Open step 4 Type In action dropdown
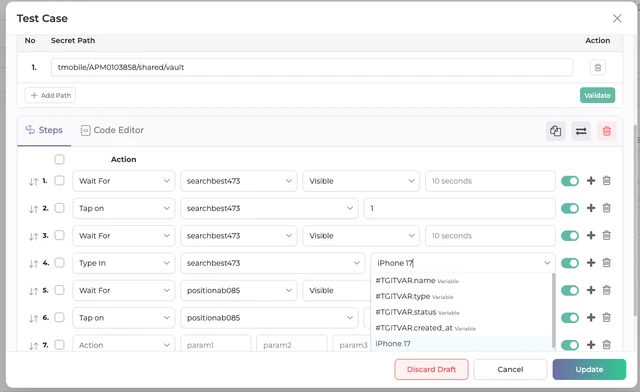 click(124, 263)
